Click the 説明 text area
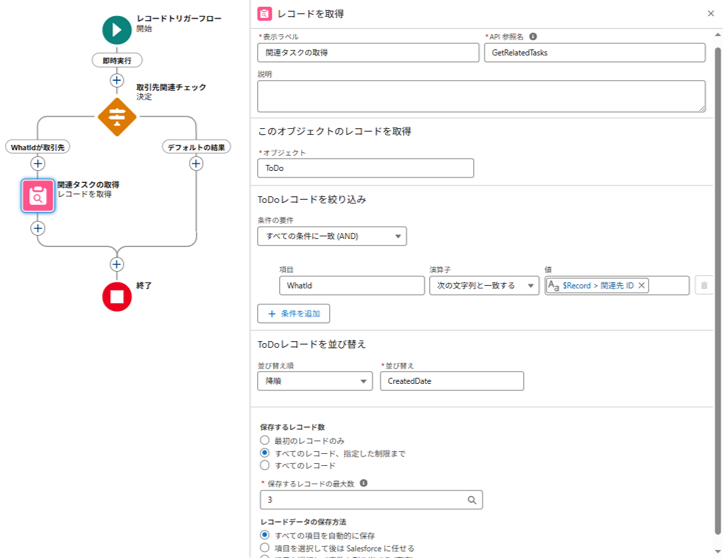723x558 pixels. [x=481, y=96]
